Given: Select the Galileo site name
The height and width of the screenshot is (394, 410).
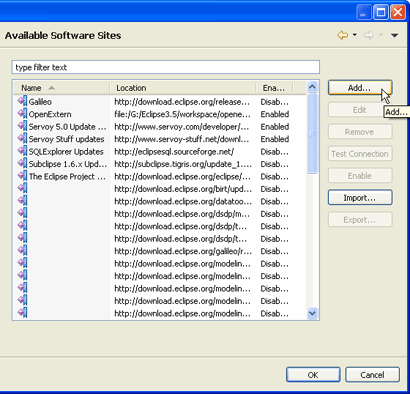Looking at the screenshot, I should (40, 102).
